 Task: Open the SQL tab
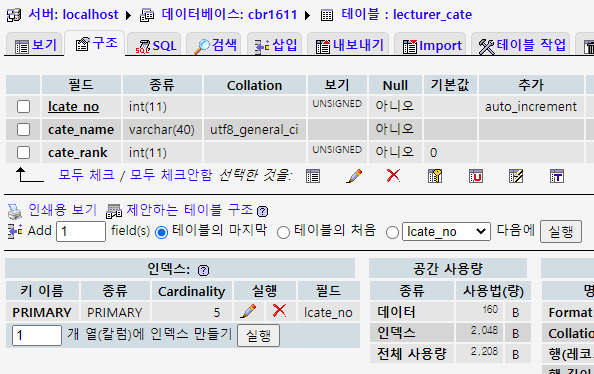pyautogui.click(x=156, y=45)
